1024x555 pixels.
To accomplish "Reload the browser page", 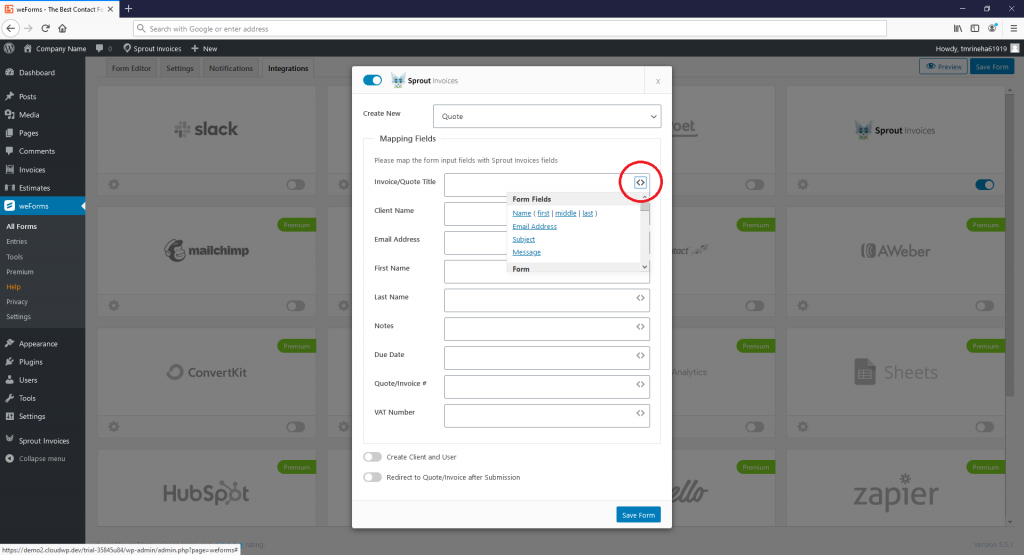I will click(x=45, y=28).
